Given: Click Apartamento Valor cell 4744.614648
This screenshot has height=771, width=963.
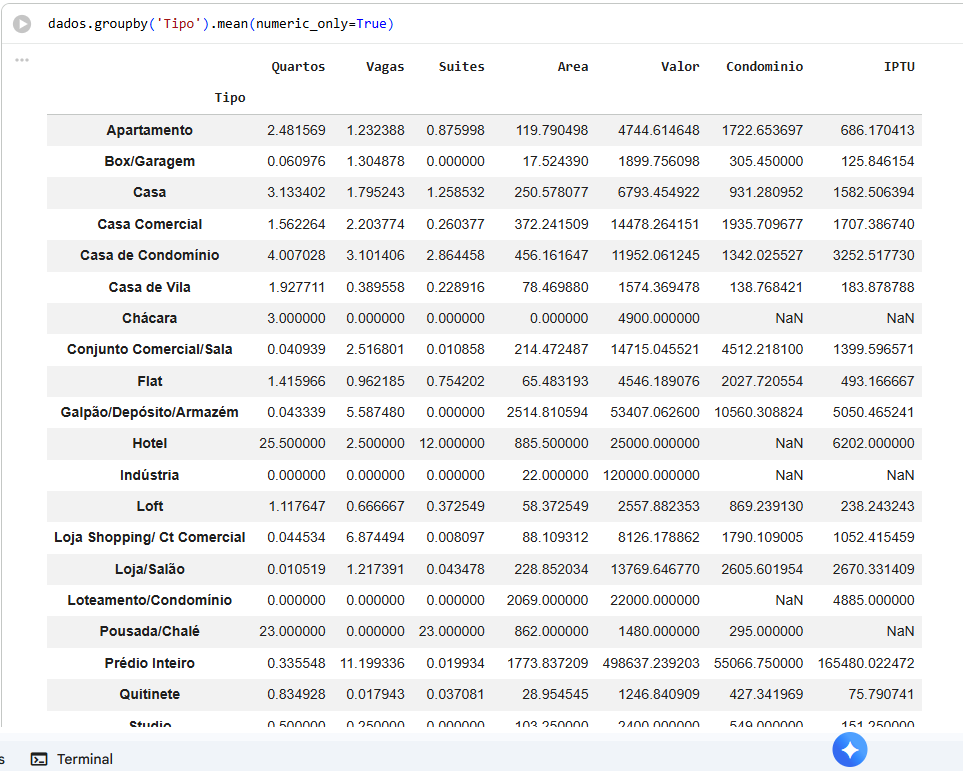Looking at the screenshot, I should click(658, 130).
